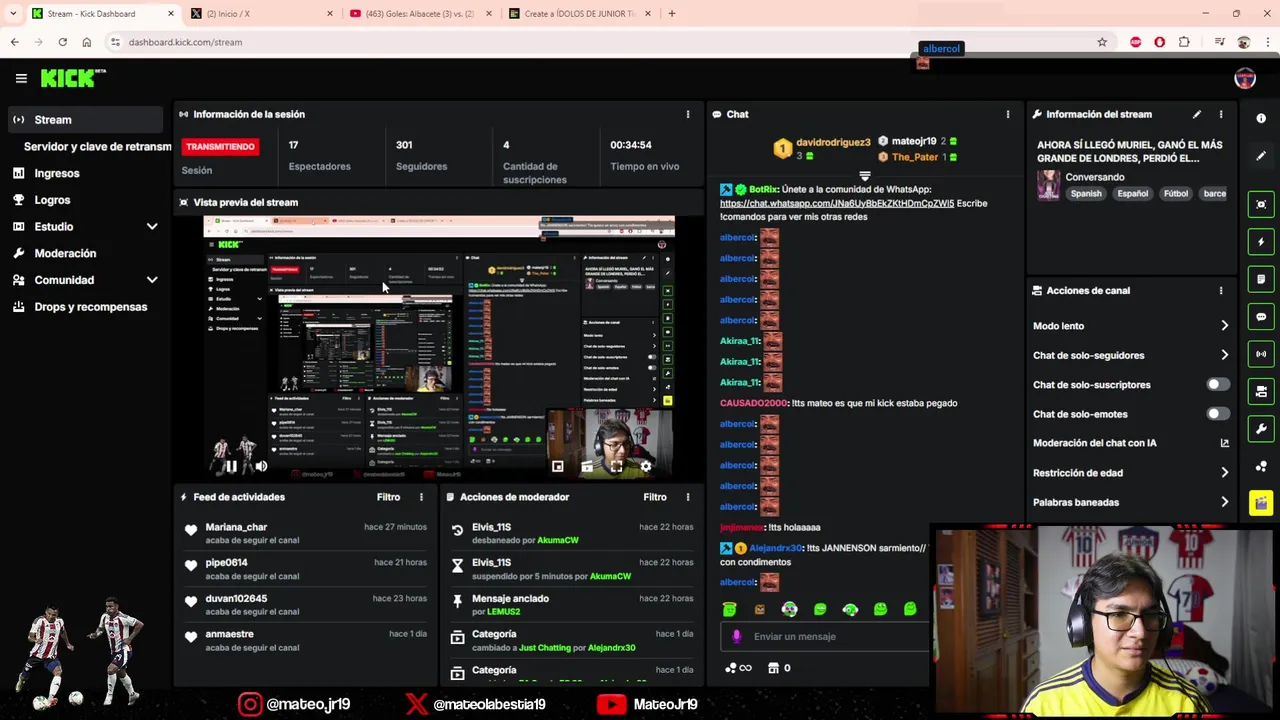Switch stream preview to theater mode
The image size is (1280, 720).
(587, 466)
